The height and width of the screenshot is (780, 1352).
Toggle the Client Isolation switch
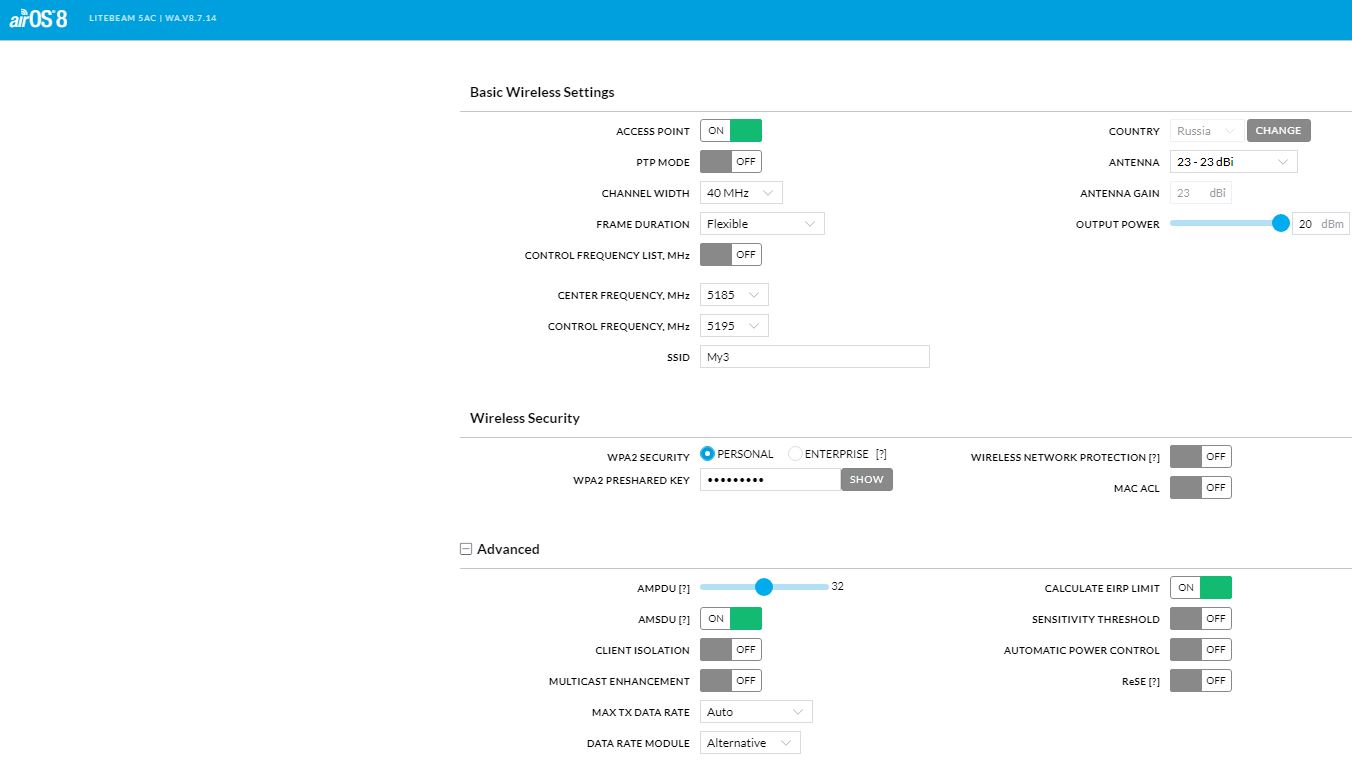point(731,650)
